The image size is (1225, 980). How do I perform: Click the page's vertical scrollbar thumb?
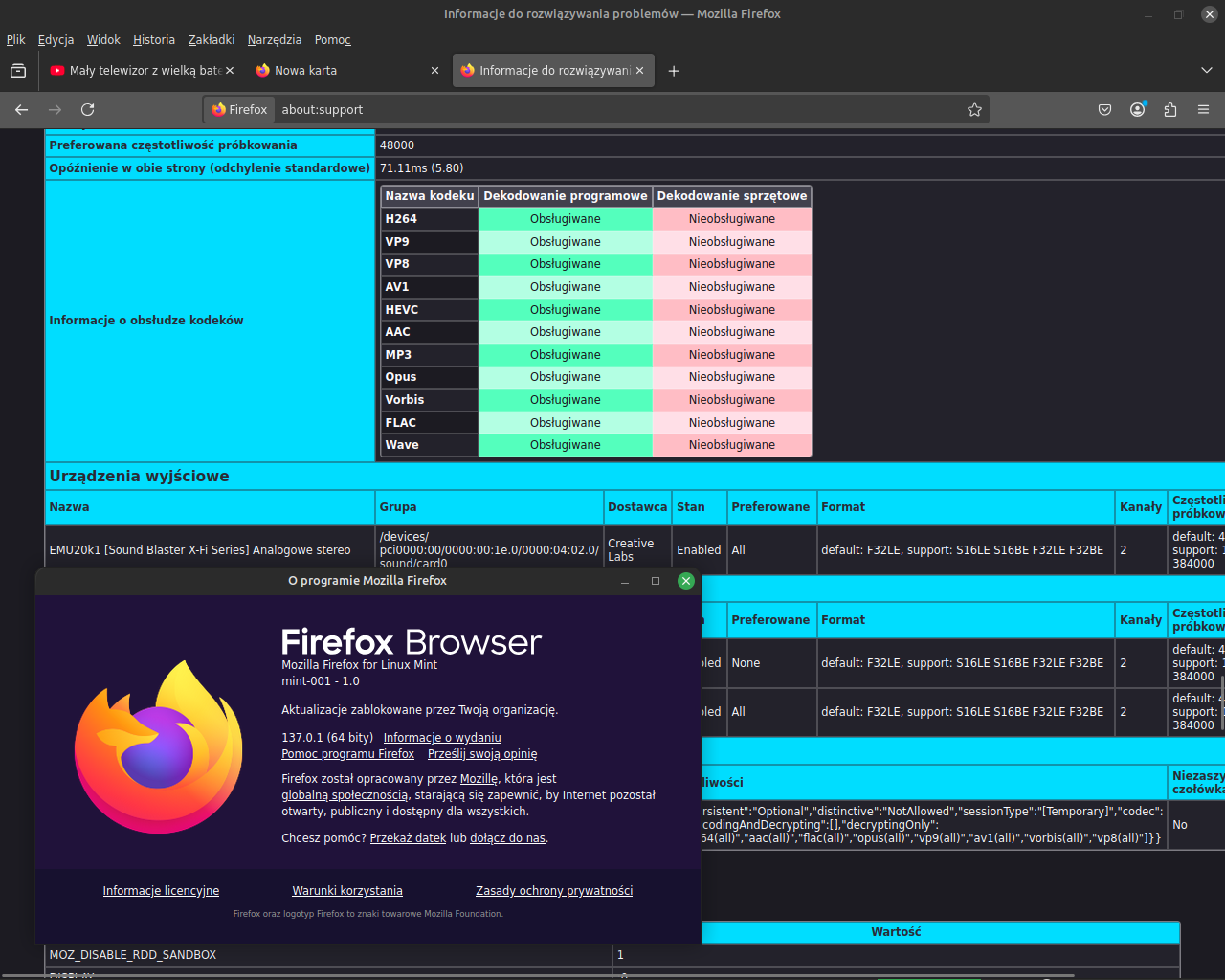[1222, 702]
